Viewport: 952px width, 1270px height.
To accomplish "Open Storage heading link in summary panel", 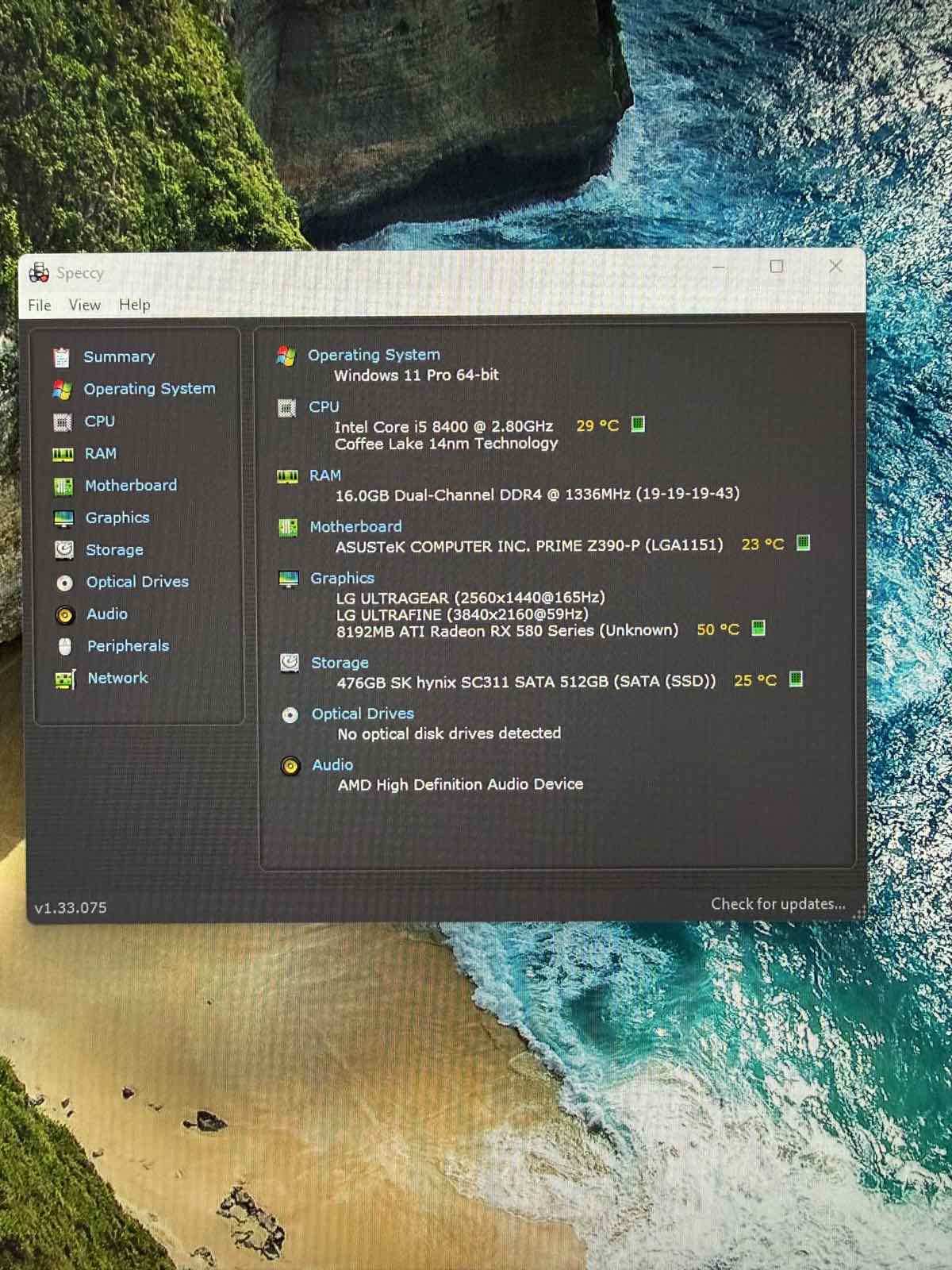I will (340, 662).
